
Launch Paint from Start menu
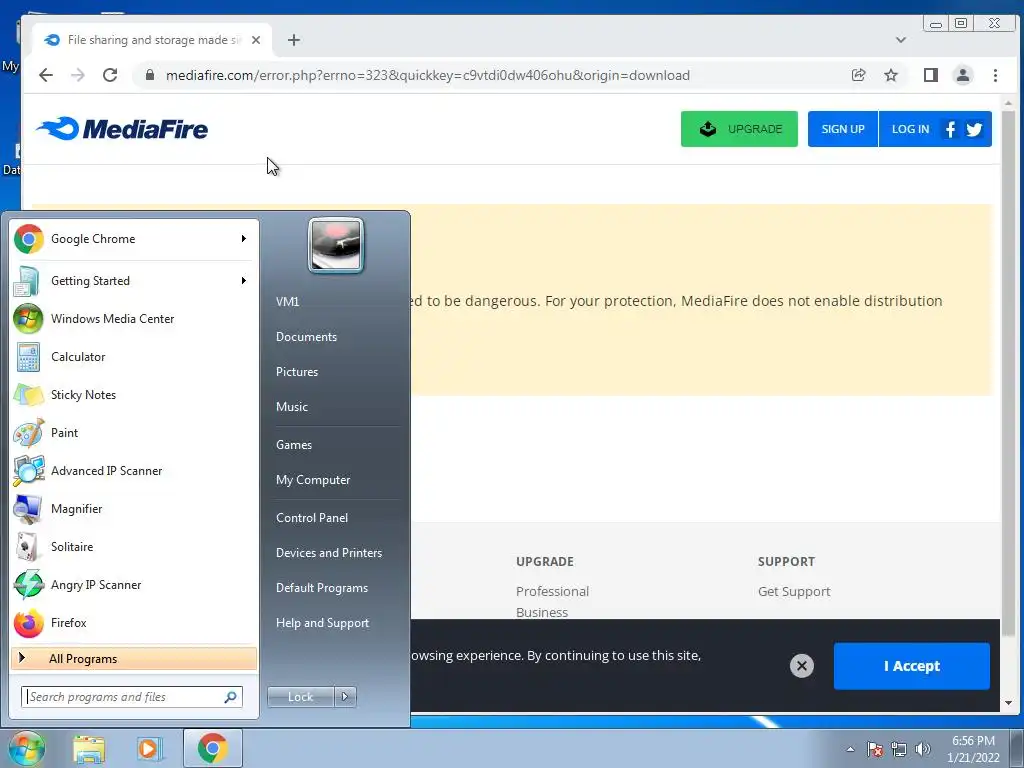134,432
